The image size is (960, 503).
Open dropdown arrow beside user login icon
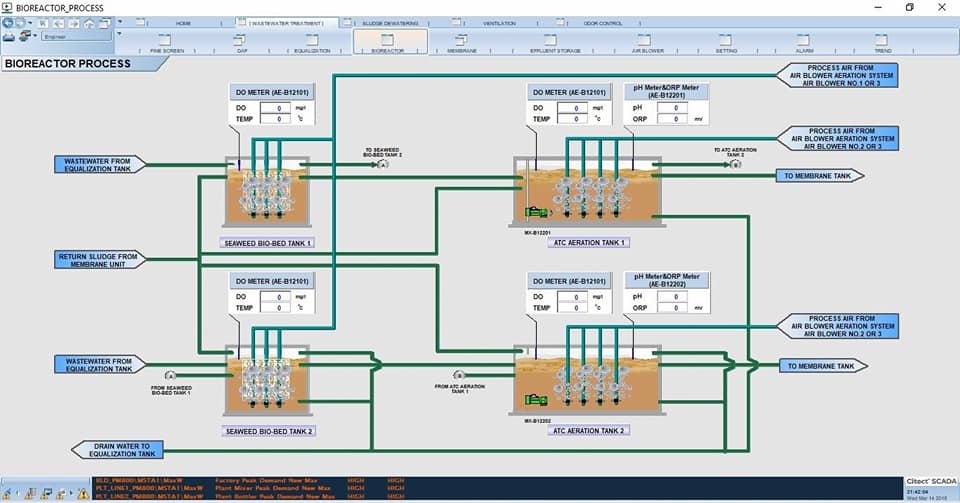pos(35,37)
